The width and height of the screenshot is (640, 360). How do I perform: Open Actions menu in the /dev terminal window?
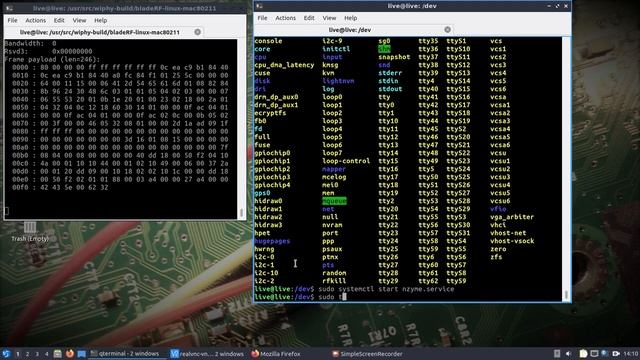pos(285,18)
